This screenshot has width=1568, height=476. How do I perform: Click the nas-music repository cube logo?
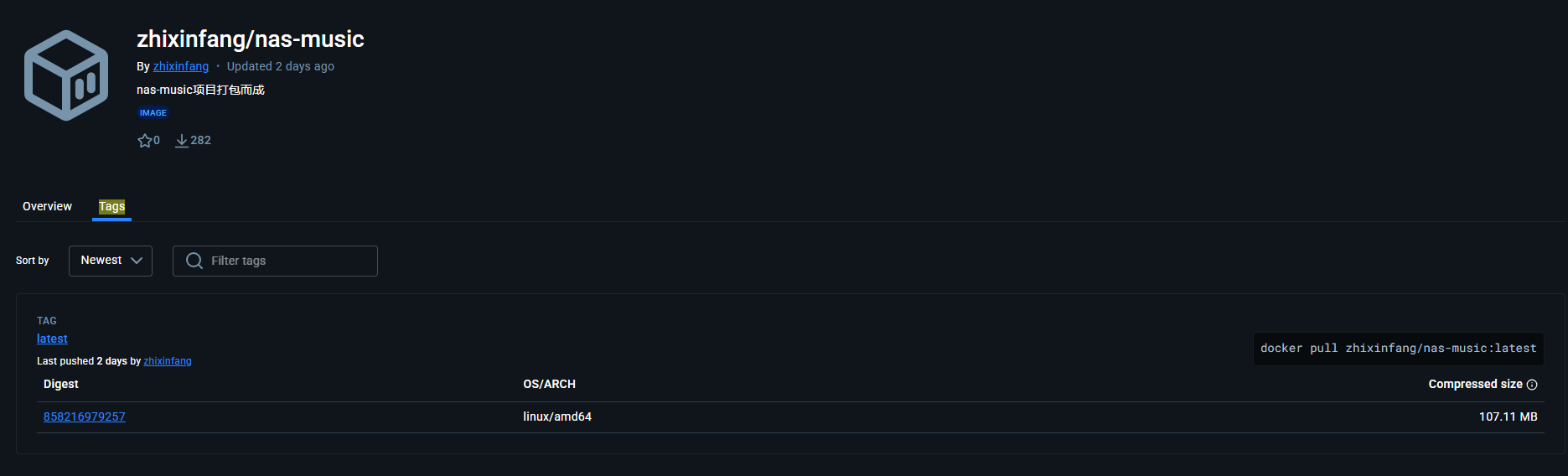[x=66, y=75]
